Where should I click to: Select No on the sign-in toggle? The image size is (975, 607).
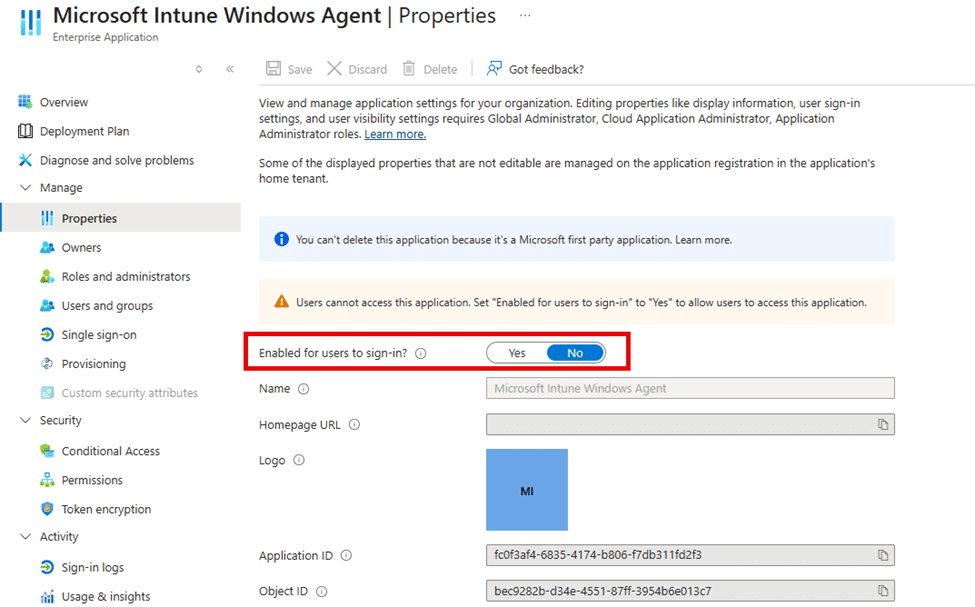pos(575,353)
